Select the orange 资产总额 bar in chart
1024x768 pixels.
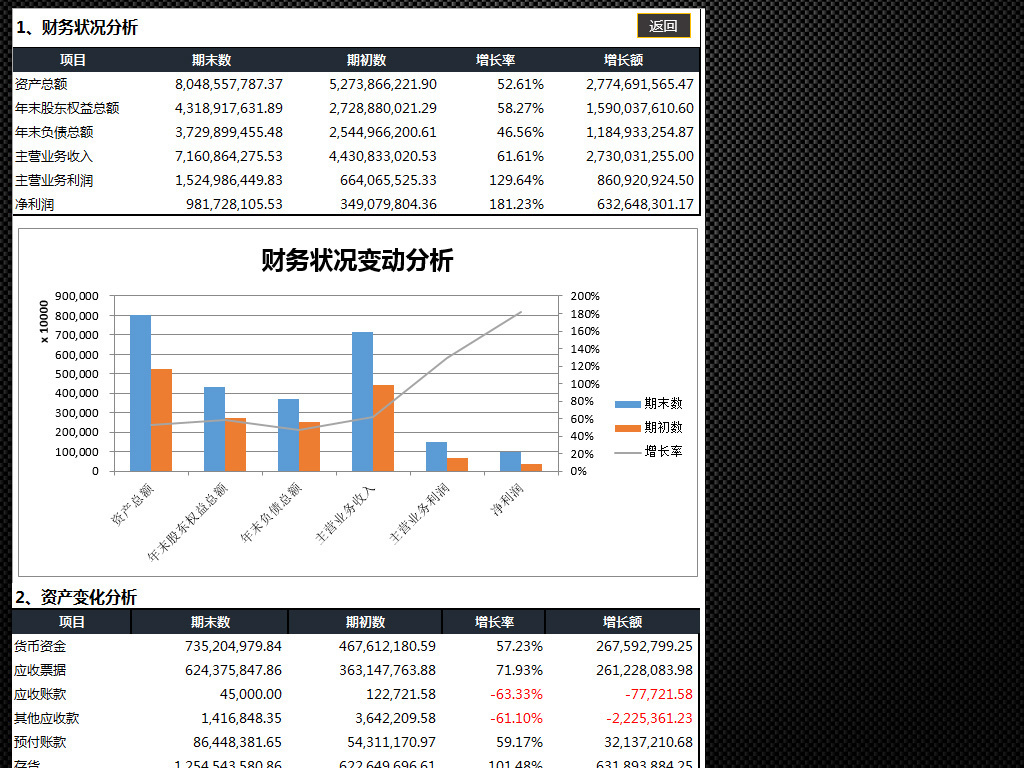161,420
